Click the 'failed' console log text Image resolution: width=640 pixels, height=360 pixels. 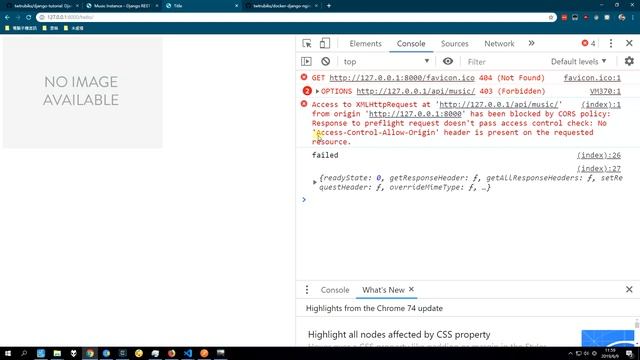[325, 155]
